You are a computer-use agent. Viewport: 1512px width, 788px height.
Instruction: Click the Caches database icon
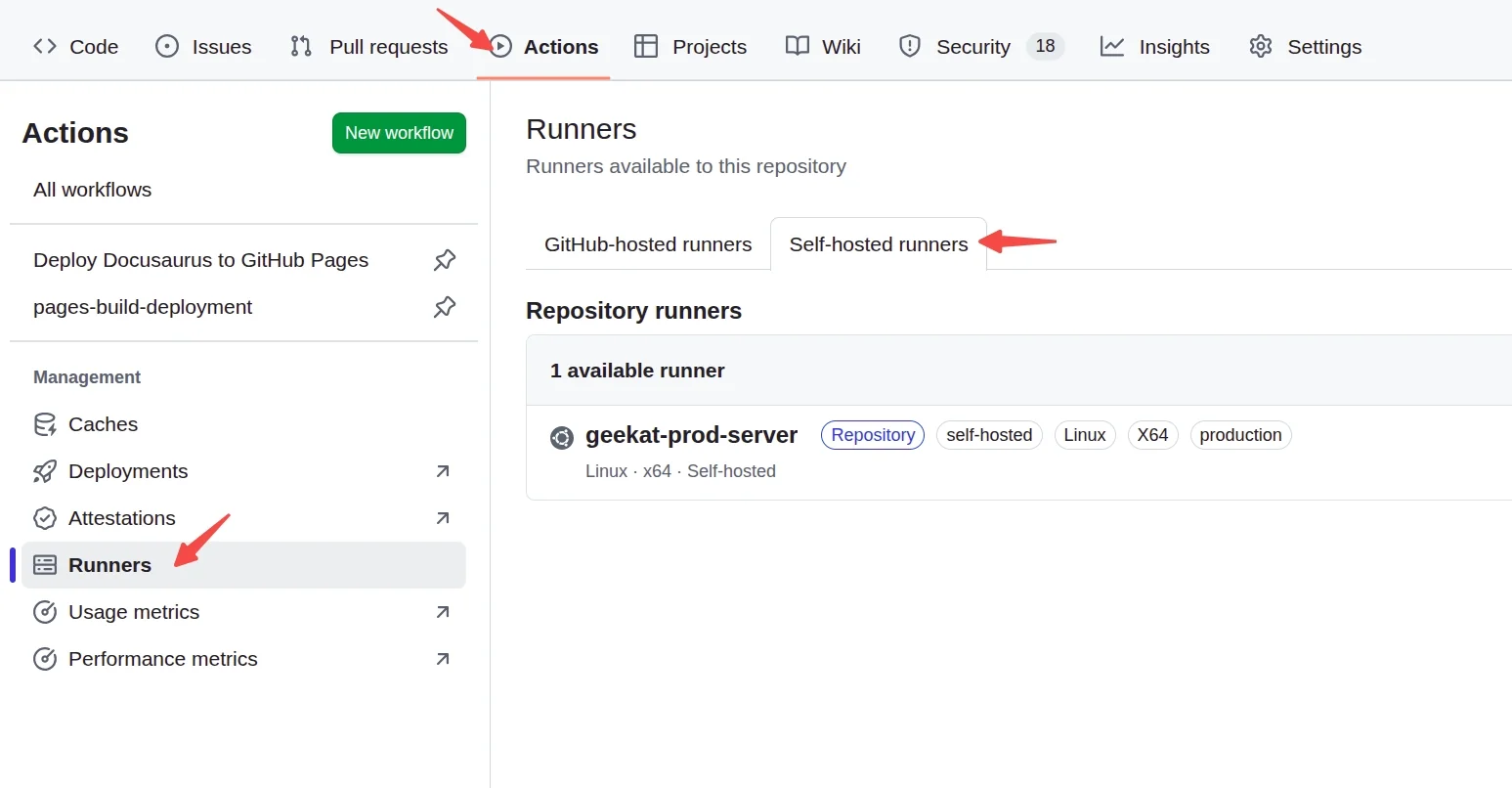click(45, 424)
